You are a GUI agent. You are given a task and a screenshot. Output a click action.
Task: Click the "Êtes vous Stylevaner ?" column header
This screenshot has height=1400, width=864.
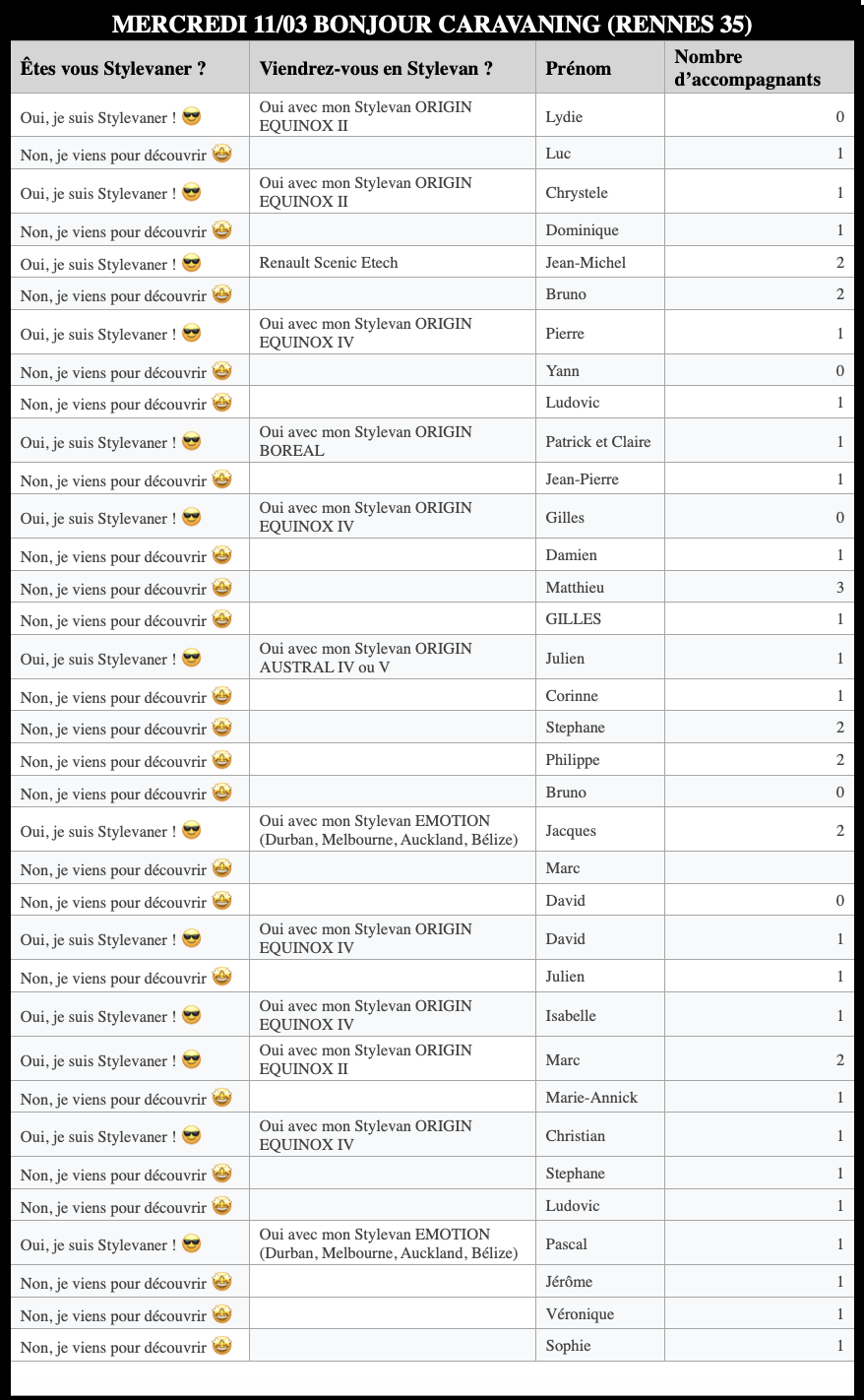pyautogui.click(x=113, y=68)
